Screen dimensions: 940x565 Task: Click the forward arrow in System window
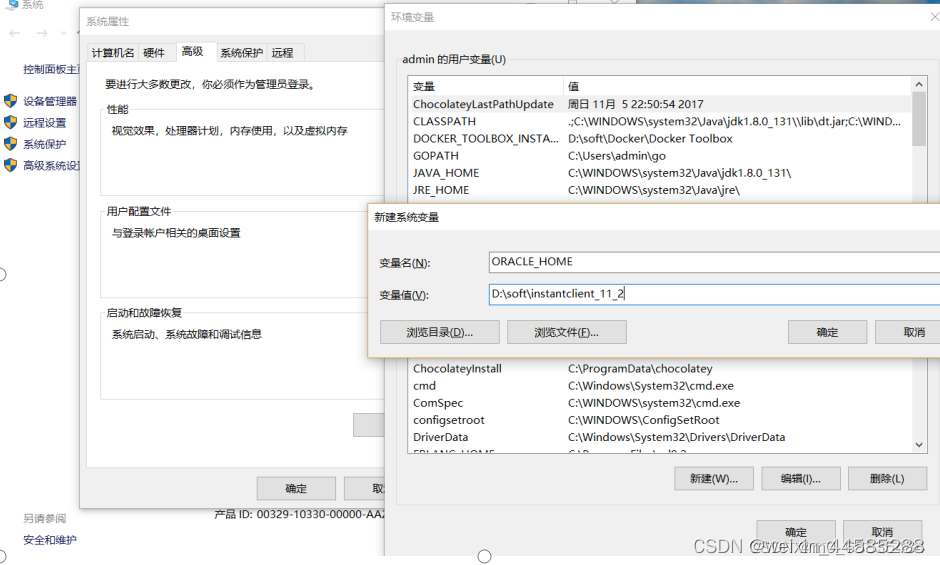[x=42, y=33]
